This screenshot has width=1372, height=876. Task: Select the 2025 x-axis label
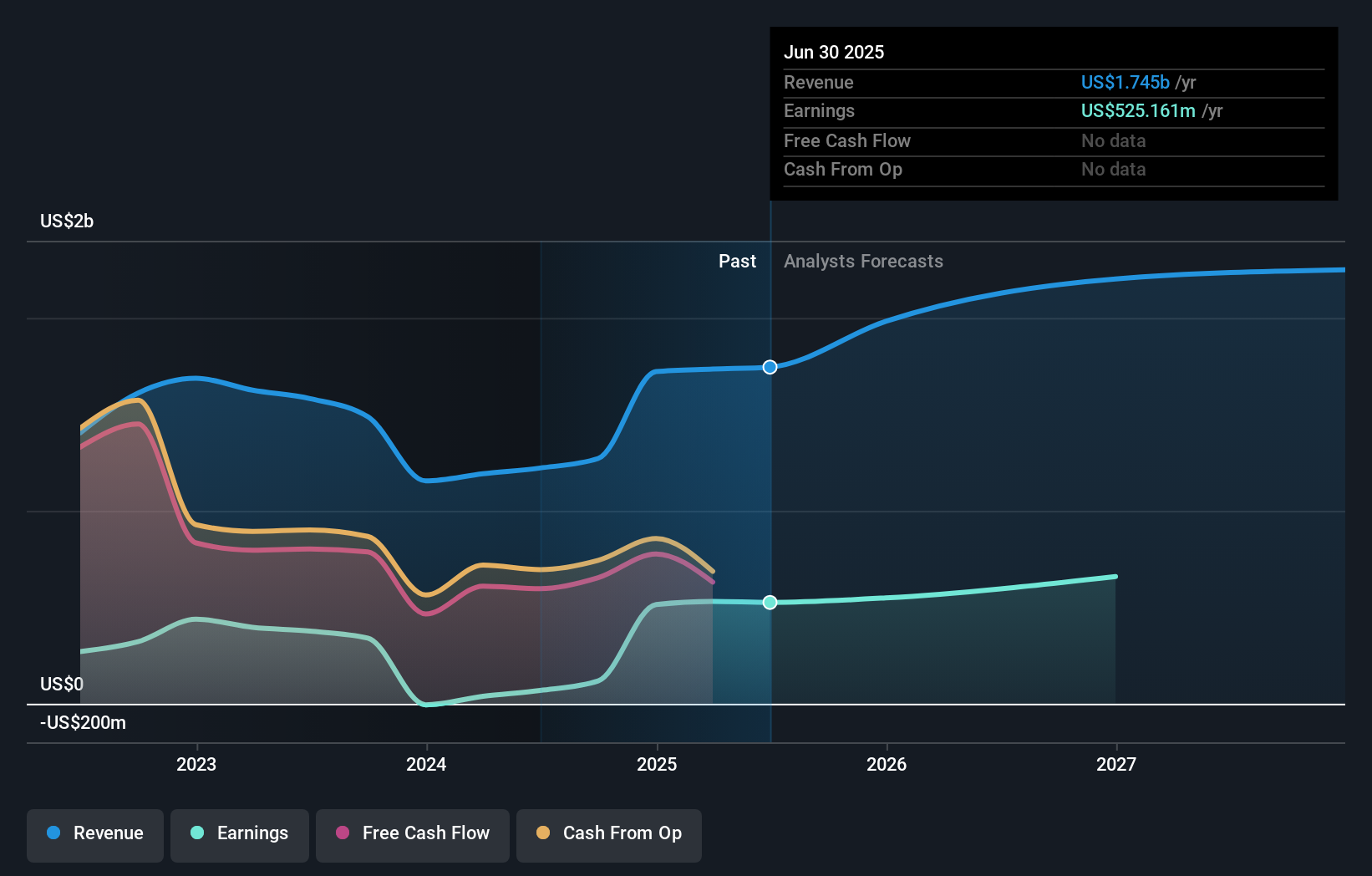[657, 764]
